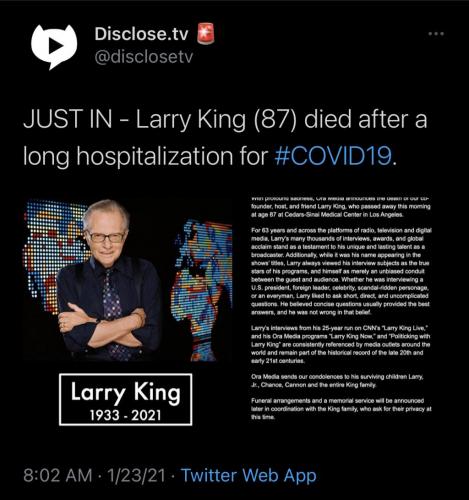Click the JUST IN tweet text
This screenshot has height=500, width=469.
pyautogui.click(x=225, y=138)
